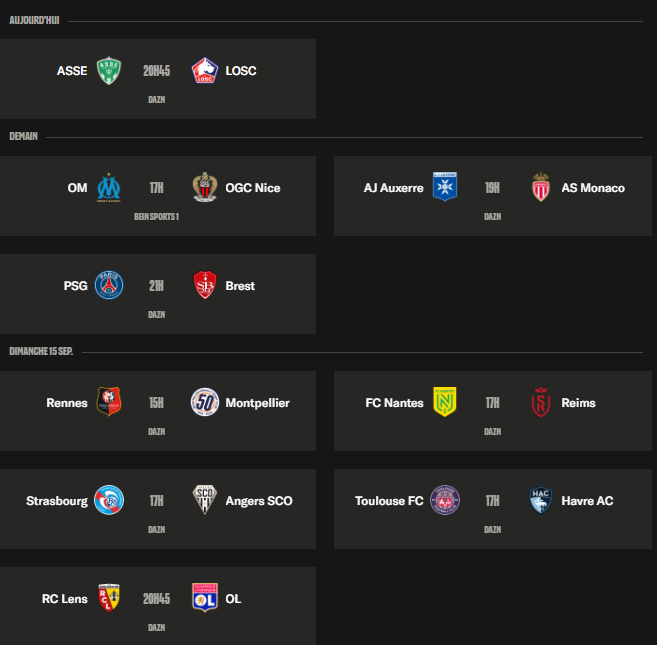The height and width of the screenshot is (645, 657).
Task: Open the Reims team name link
Action: [x=578, y=403]
